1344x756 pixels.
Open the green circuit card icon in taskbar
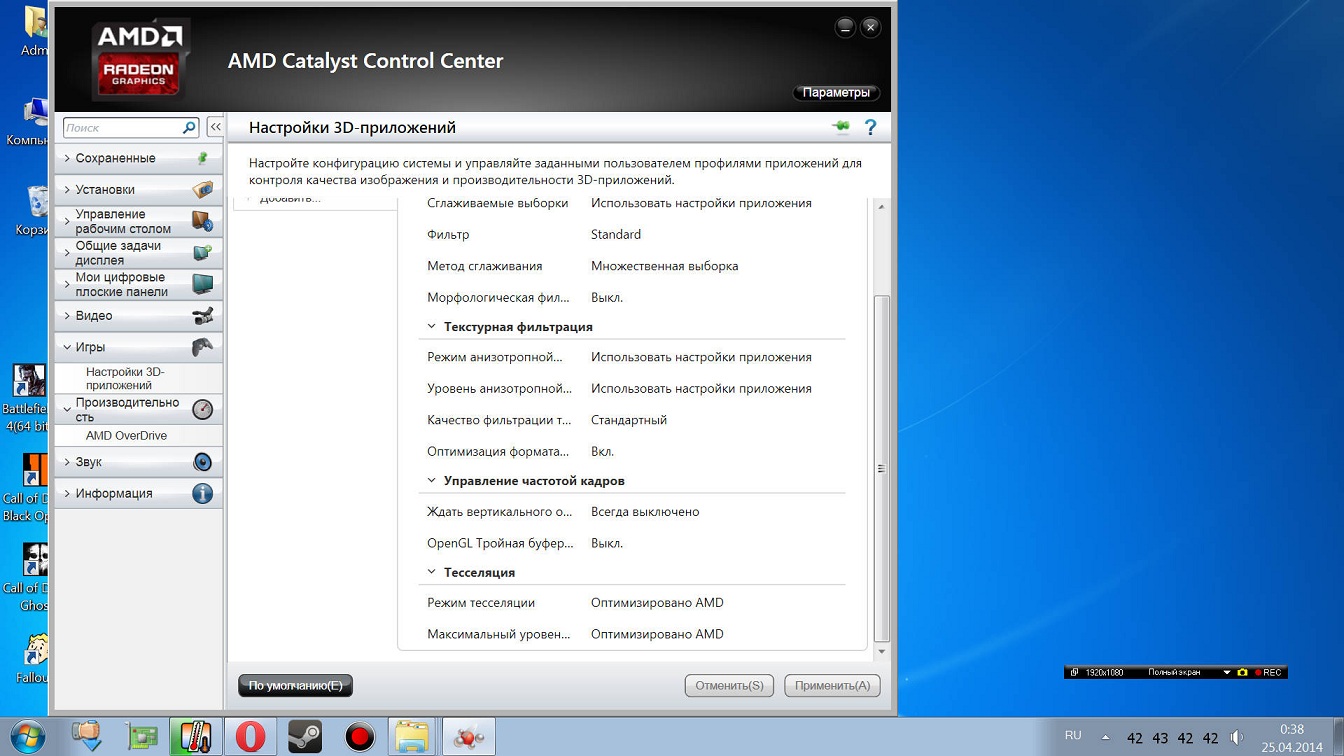coord(142,738)
